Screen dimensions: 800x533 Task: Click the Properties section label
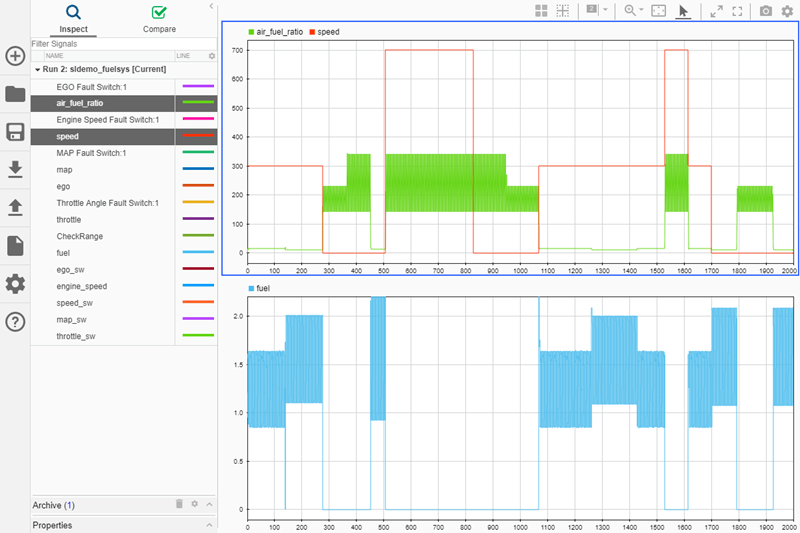tap(52, 525)
